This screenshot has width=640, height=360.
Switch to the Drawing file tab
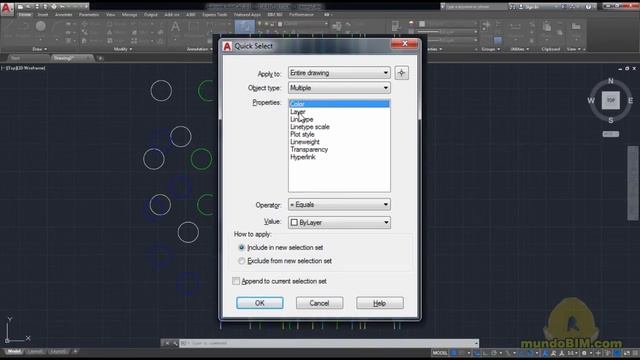[x=72, y=58]
